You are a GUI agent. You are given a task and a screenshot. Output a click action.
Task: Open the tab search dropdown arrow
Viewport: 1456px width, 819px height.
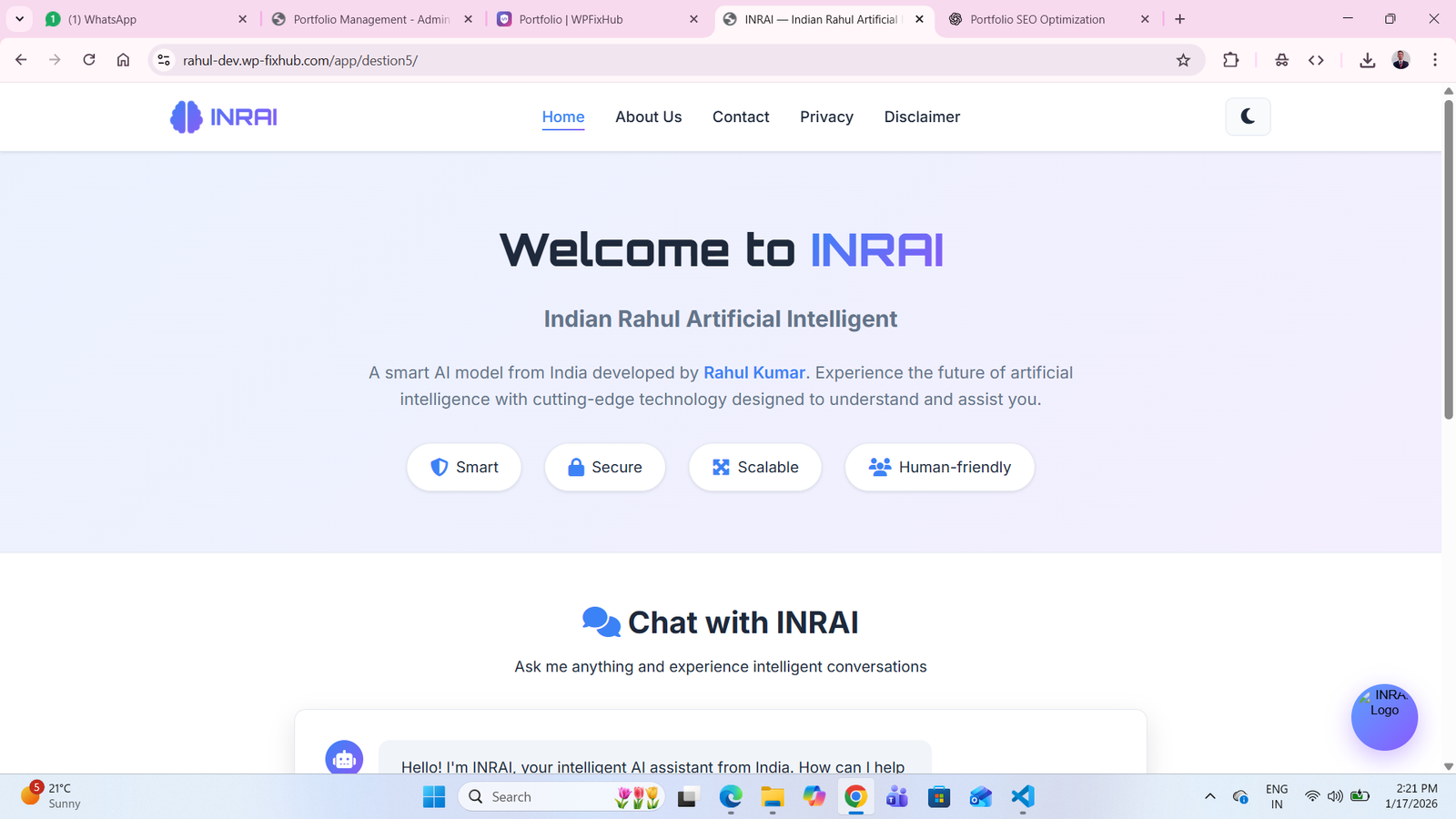[19, 18]
